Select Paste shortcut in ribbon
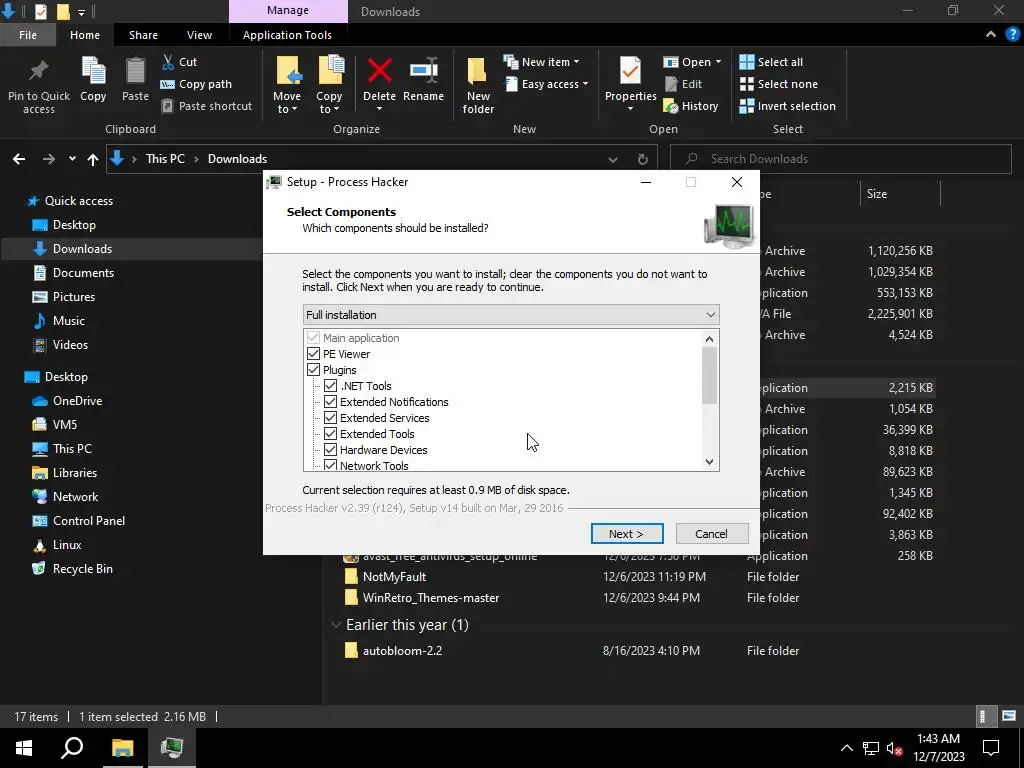 click(207, 106)
